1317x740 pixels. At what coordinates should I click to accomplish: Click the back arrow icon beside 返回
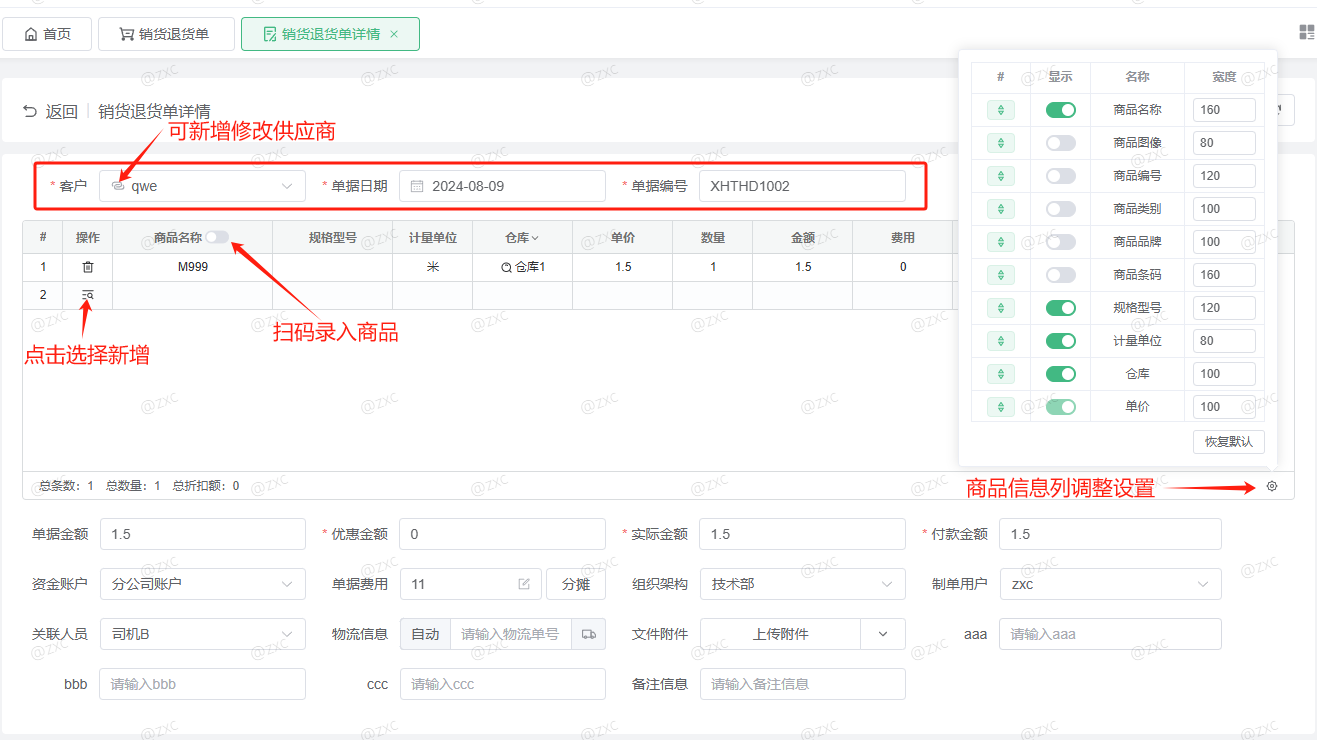click(30, 111)
